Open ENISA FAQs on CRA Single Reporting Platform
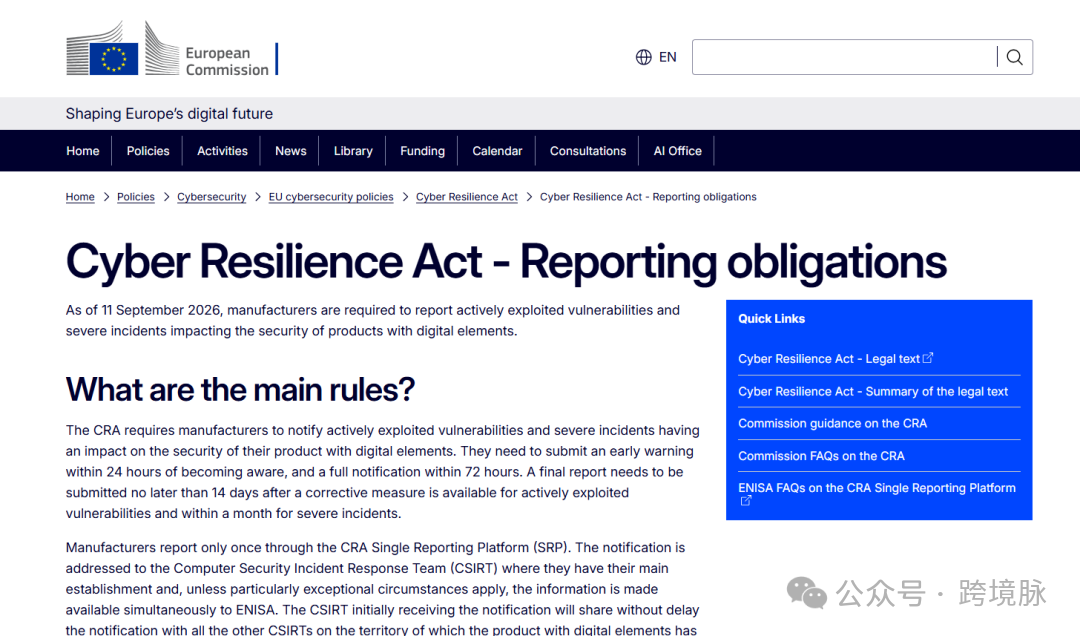 (877, 488)
